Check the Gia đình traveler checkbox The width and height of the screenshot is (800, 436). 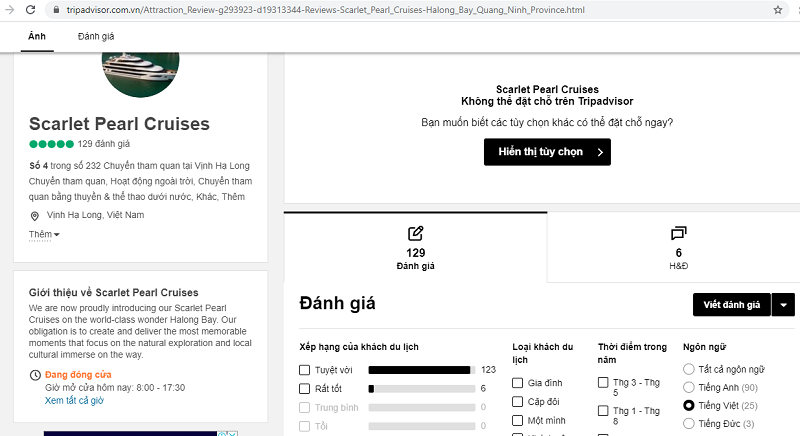517,383
